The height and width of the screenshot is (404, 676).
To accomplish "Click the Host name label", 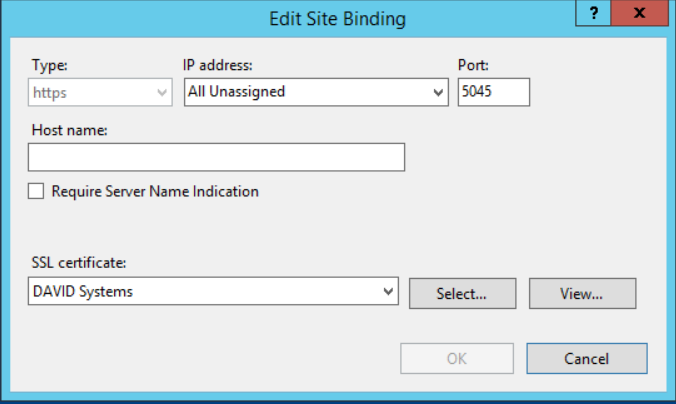I will click(70, 131).
